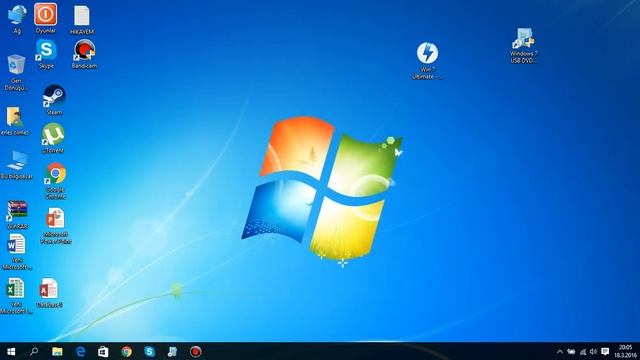The height and width of the screenshot is (360, 640).
Task: Open battery status in system tray
Action: tap(571, 351)
